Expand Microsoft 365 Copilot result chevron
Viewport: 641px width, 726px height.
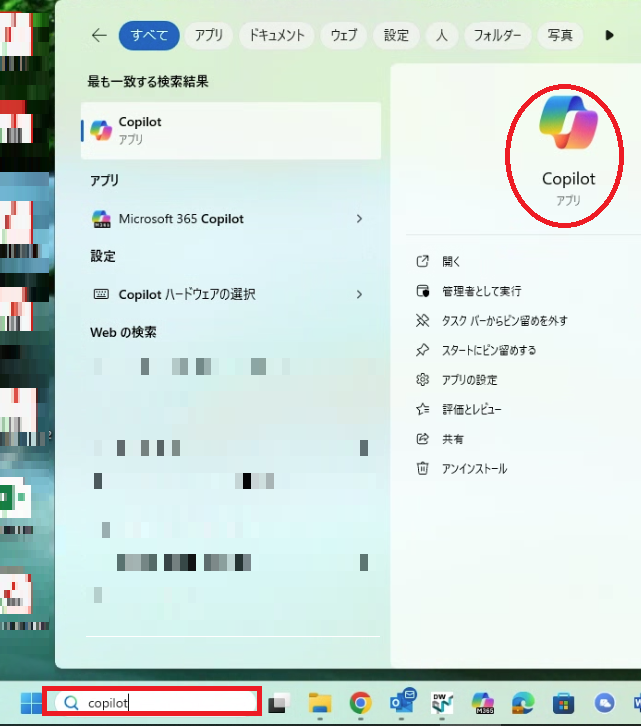tap(359, 219)
